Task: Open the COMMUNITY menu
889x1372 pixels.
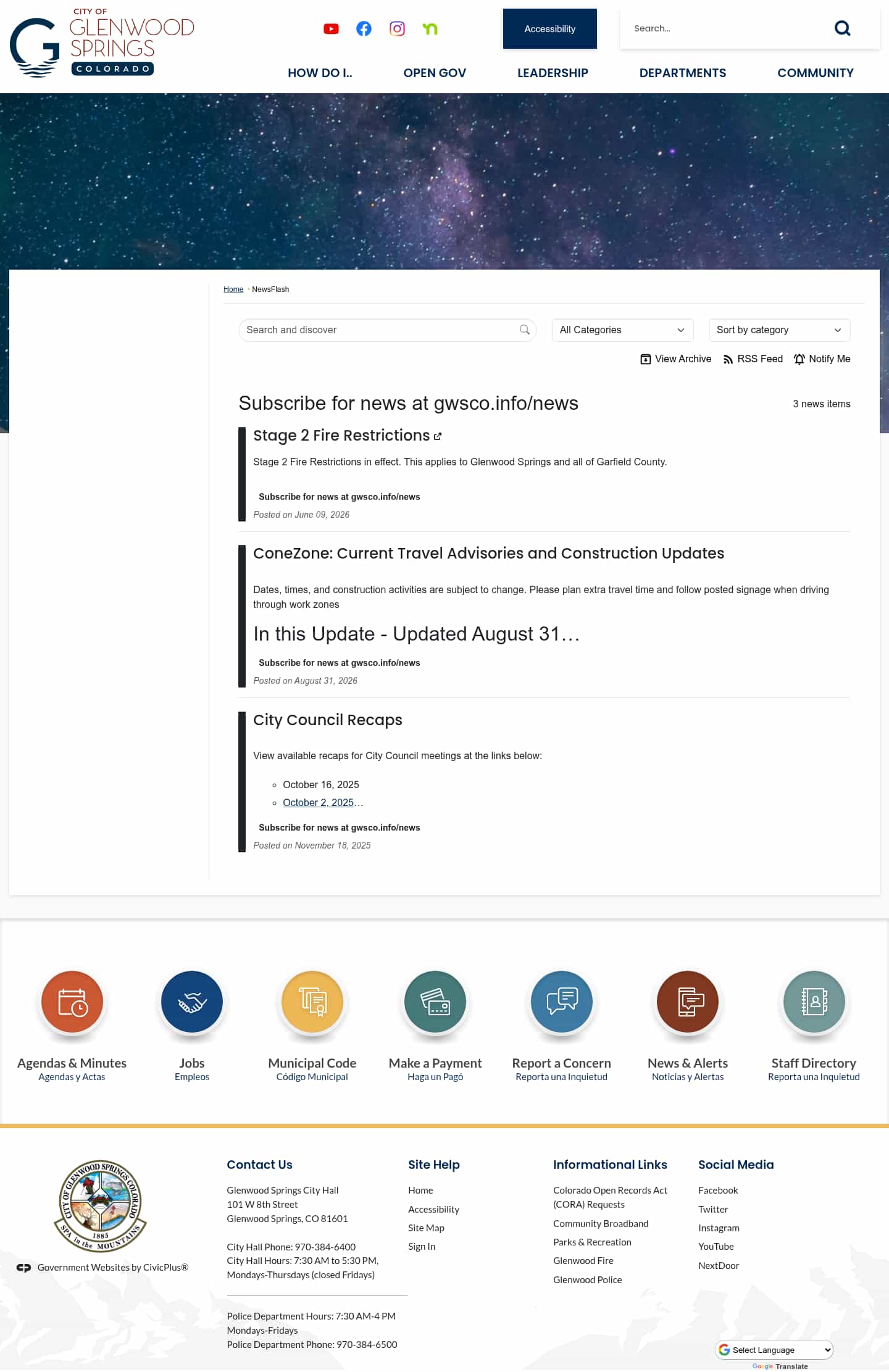Action: pos(816,73)
